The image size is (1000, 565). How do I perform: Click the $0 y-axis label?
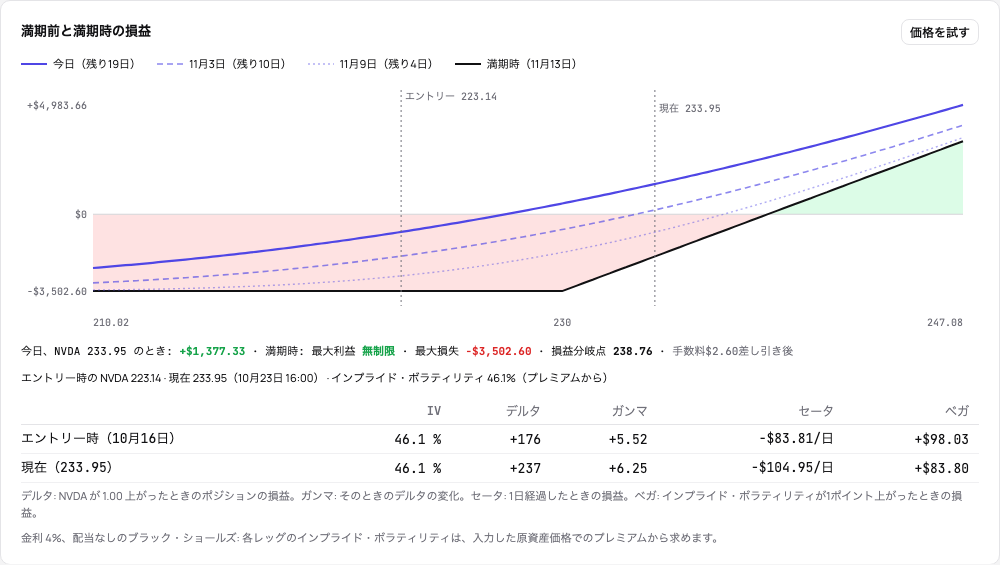pos(80,214)
